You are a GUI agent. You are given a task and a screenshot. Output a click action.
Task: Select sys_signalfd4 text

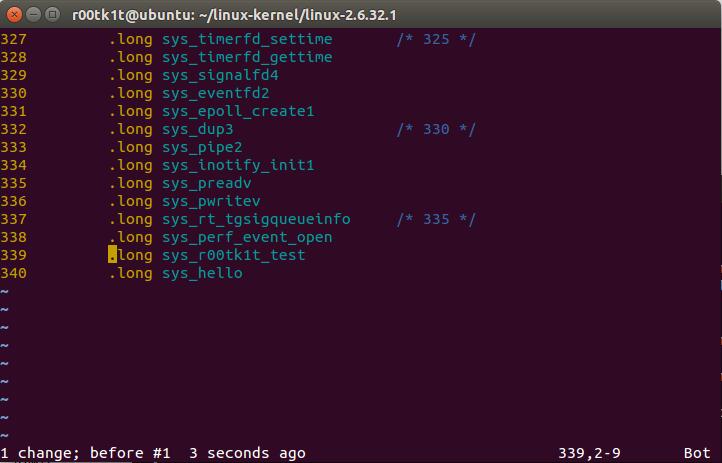tap(220, 75)
